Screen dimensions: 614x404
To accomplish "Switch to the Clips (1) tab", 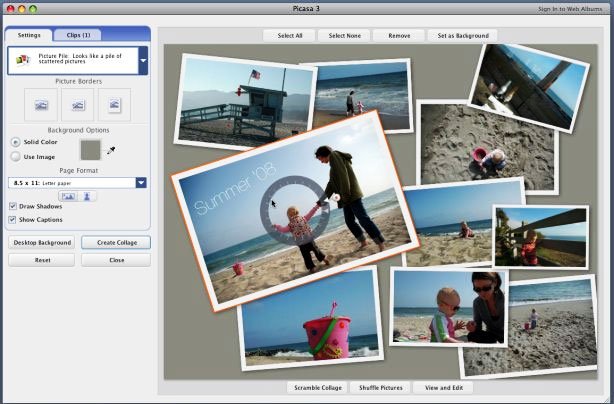I will (78, 35).
